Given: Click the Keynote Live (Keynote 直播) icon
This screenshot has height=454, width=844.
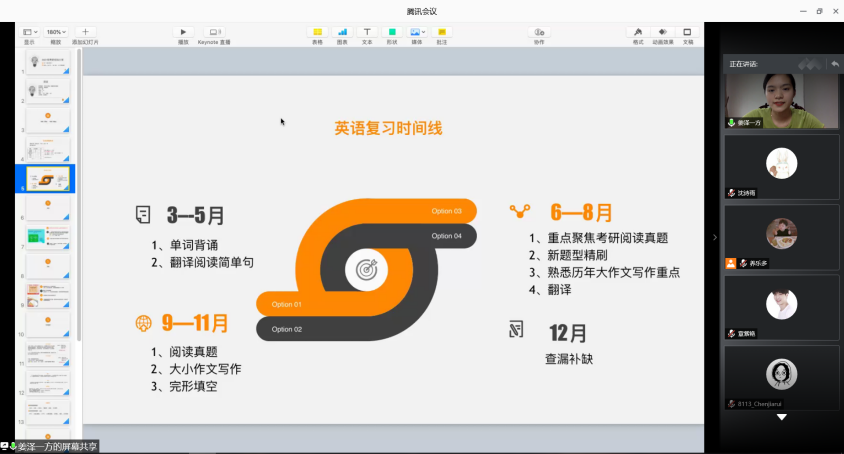Looking at the screenshot, I should [x=213, y=32].
